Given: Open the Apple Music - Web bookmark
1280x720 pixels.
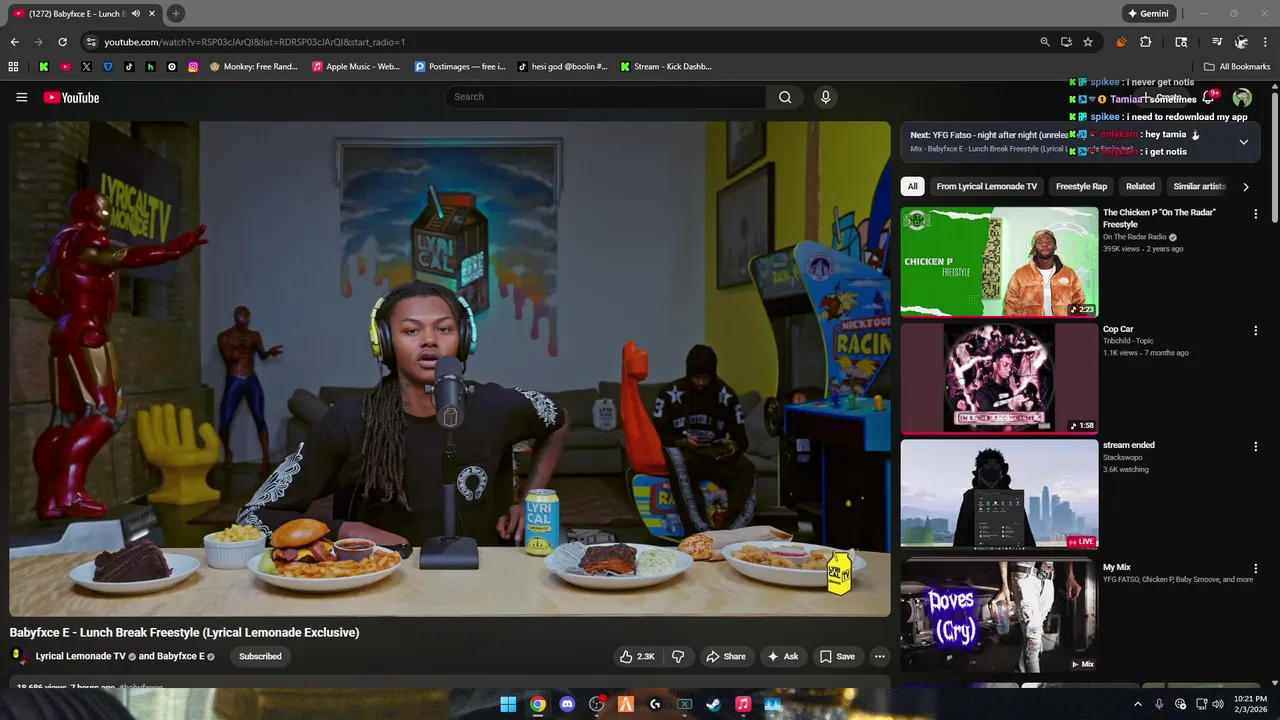Looking at the screenshot, I should [356, 67].
